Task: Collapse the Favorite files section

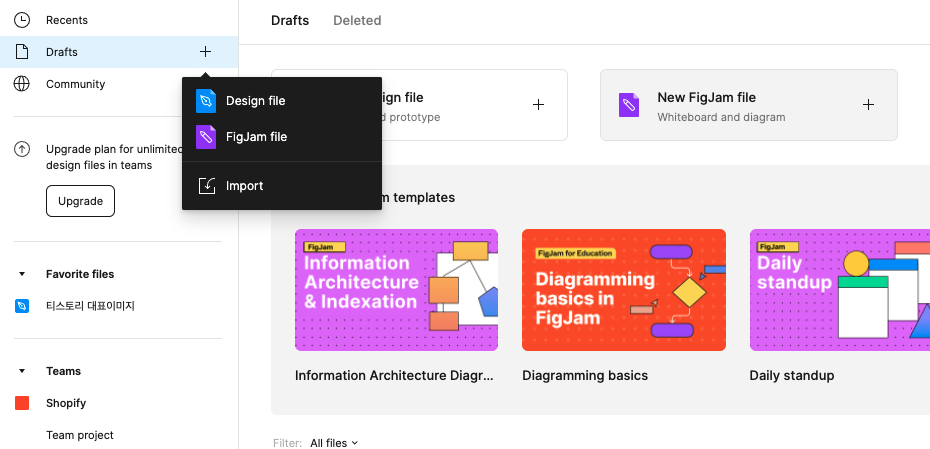Action: click(22, 274)
